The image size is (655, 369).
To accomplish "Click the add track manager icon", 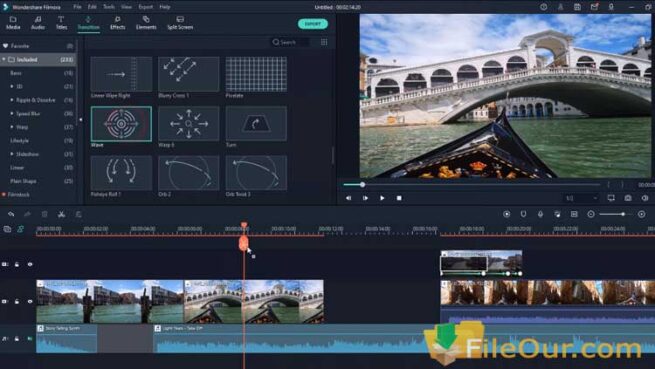I will click(7, 229).
